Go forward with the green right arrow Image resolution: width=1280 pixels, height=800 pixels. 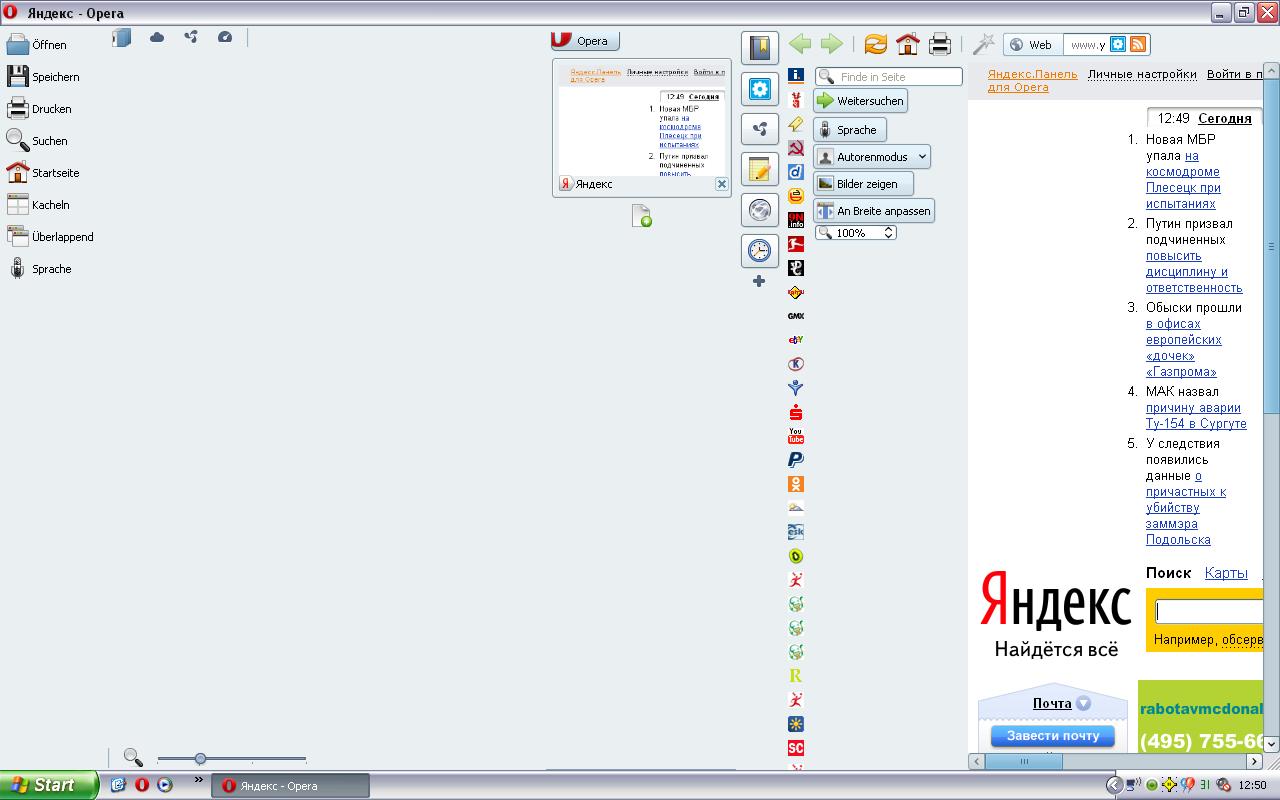click(x=831, y=44)
